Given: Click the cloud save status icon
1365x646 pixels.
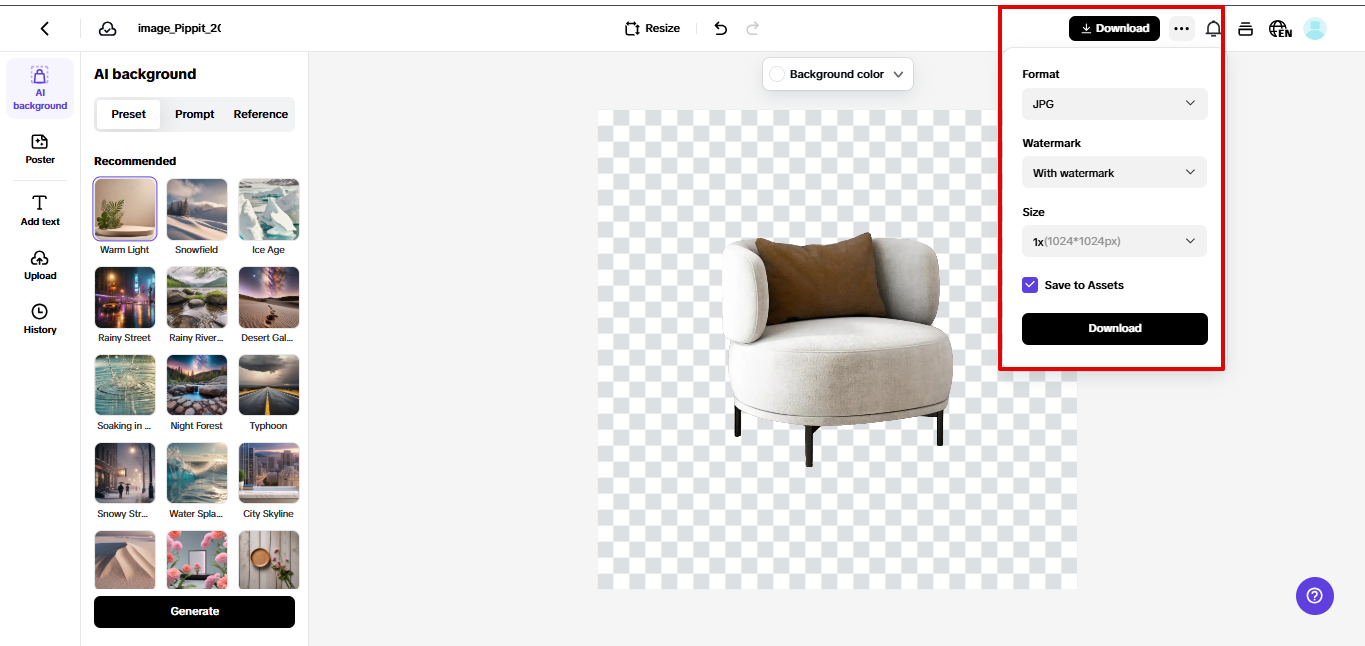Looking at the screenshot, I should (x=107, y=29).
